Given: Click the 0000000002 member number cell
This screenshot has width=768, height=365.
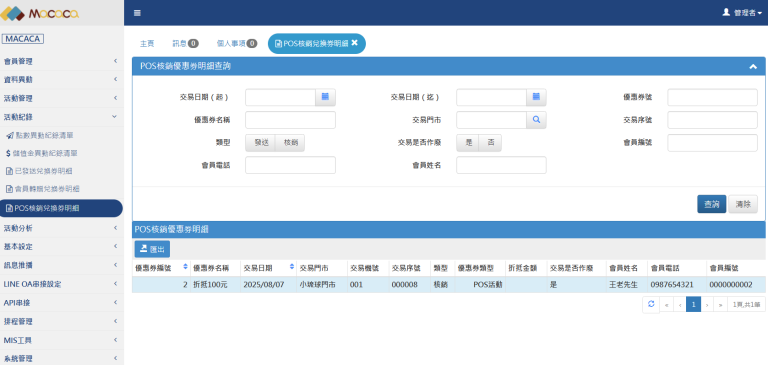Looking at the screenshot, I should point(735,284).
